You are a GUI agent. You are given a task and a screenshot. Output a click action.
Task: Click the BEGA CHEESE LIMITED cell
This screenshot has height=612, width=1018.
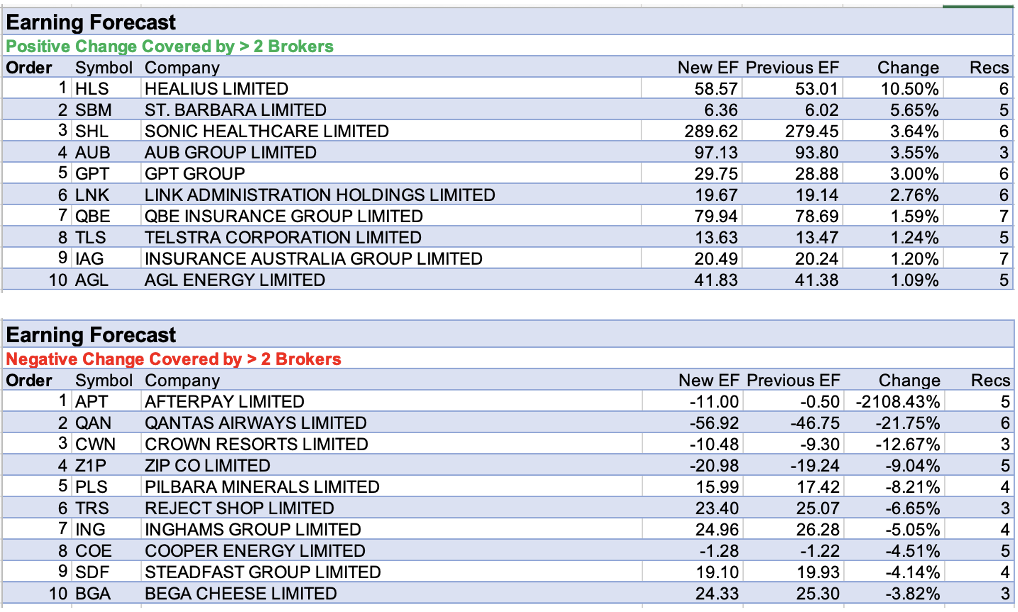tap(240, 594)
